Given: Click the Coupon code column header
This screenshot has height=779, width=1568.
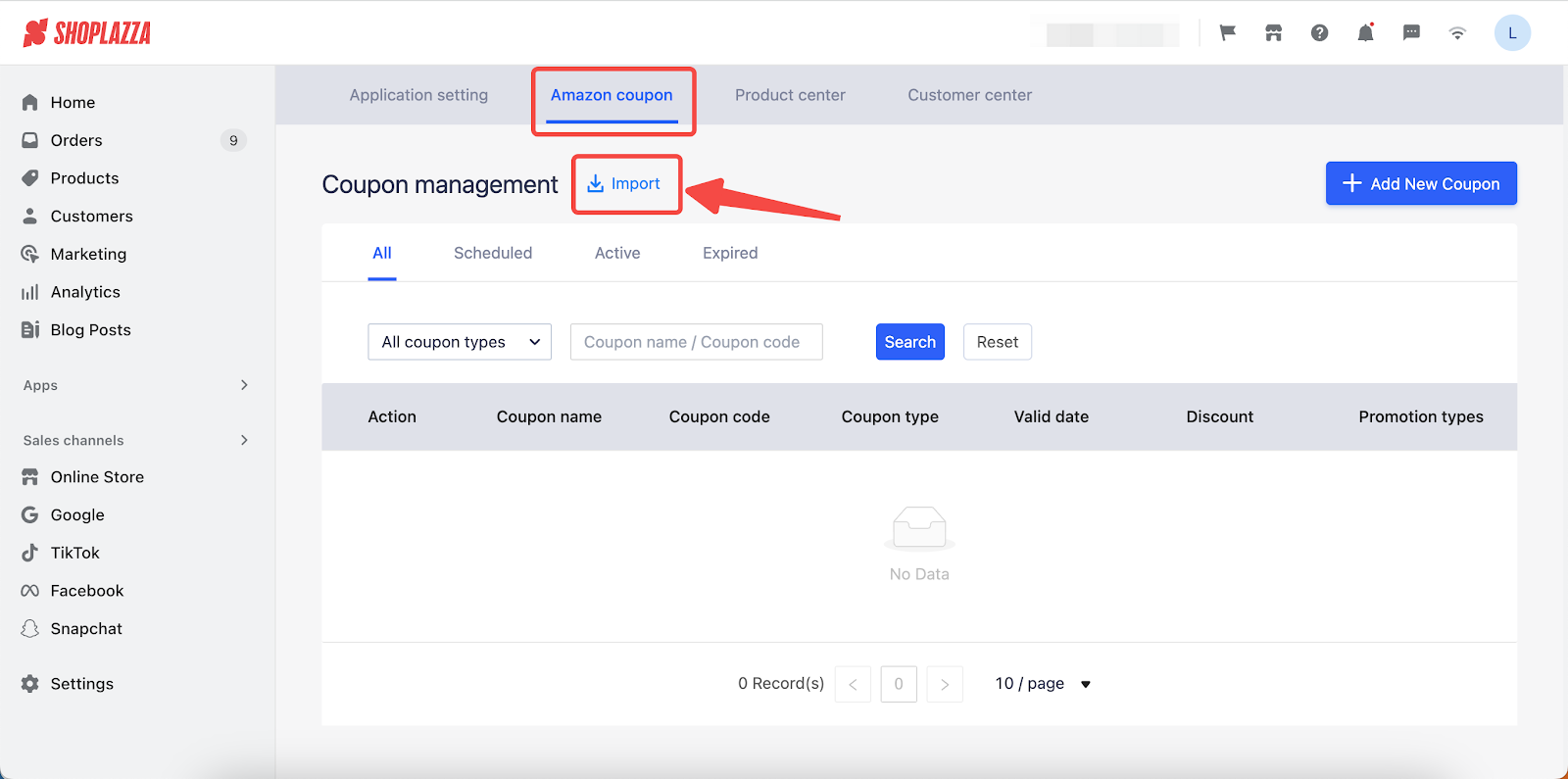Looking at the screenshot, I should point(719,416).
